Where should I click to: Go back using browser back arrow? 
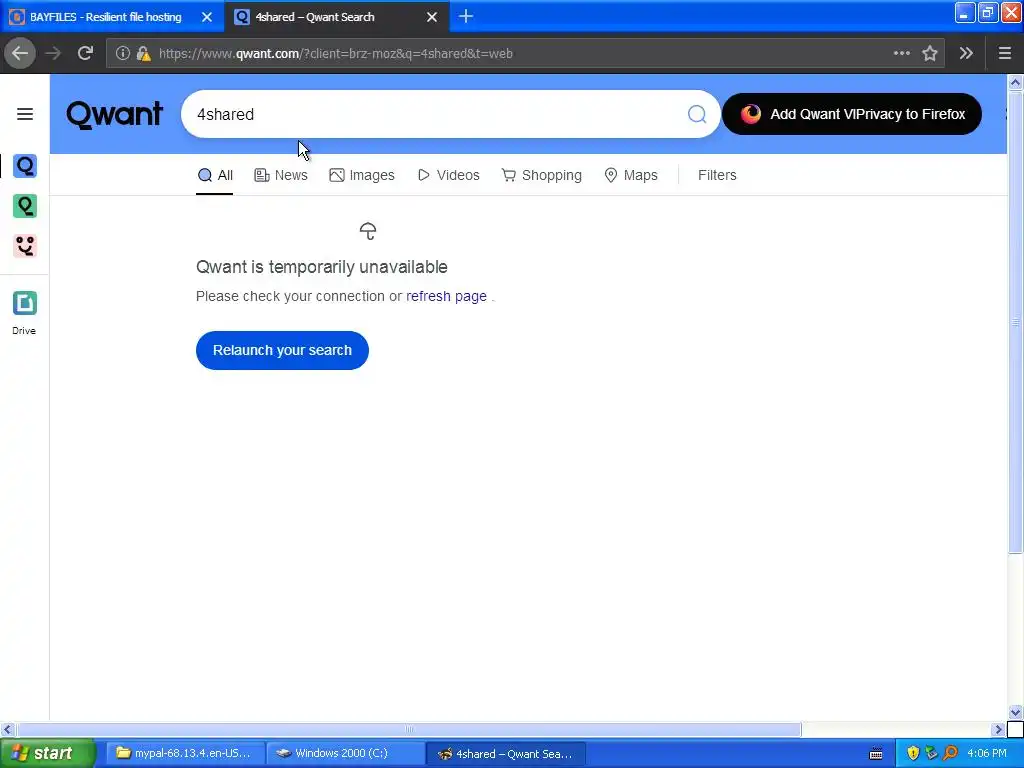(20, 53)
